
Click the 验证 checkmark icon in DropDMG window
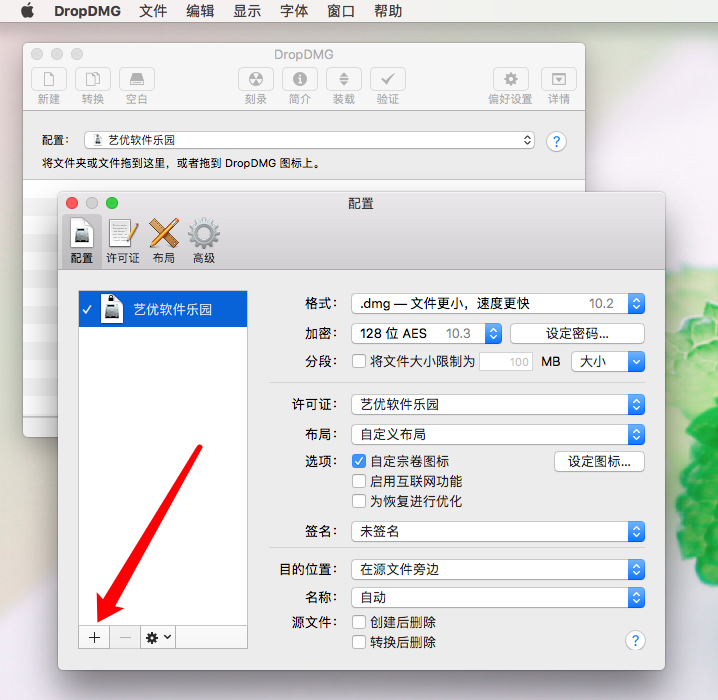point(388,79)
